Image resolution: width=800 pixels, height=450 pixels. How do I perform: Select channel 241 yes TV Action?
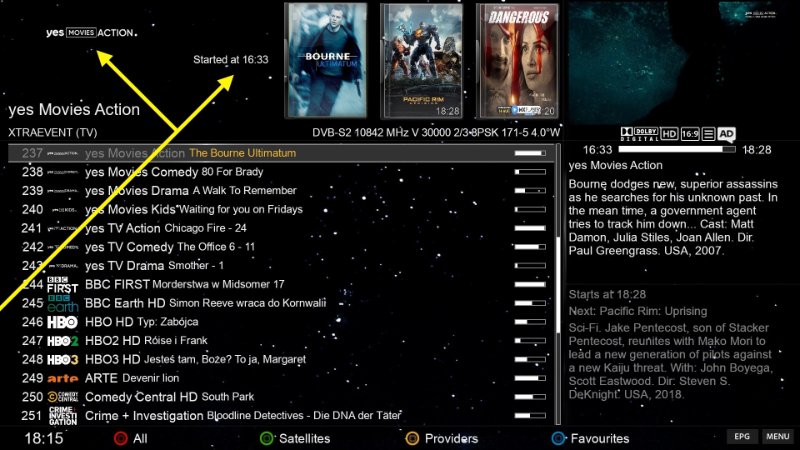[x=281, y=228]
